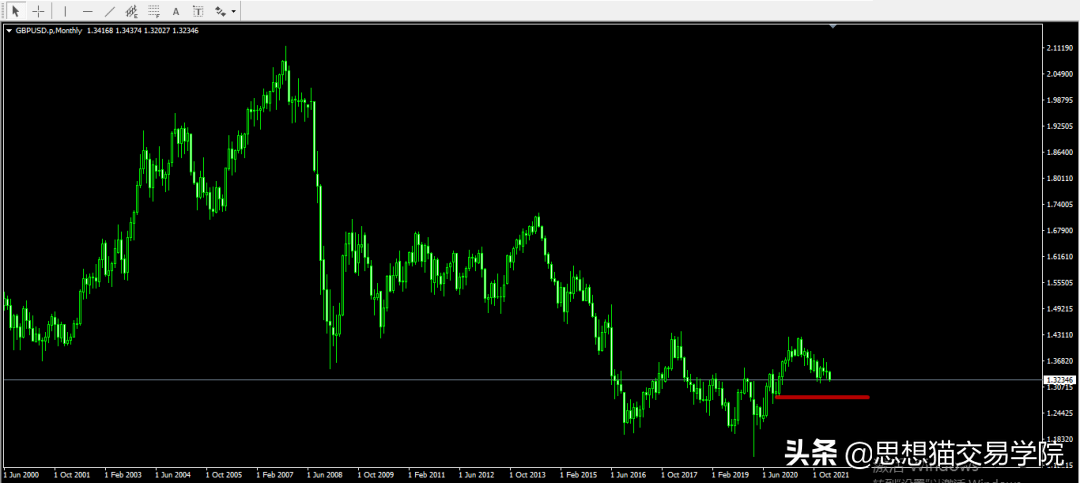Click the arrows and shapes tool icon
The image size is (1080, 483).
220,11
